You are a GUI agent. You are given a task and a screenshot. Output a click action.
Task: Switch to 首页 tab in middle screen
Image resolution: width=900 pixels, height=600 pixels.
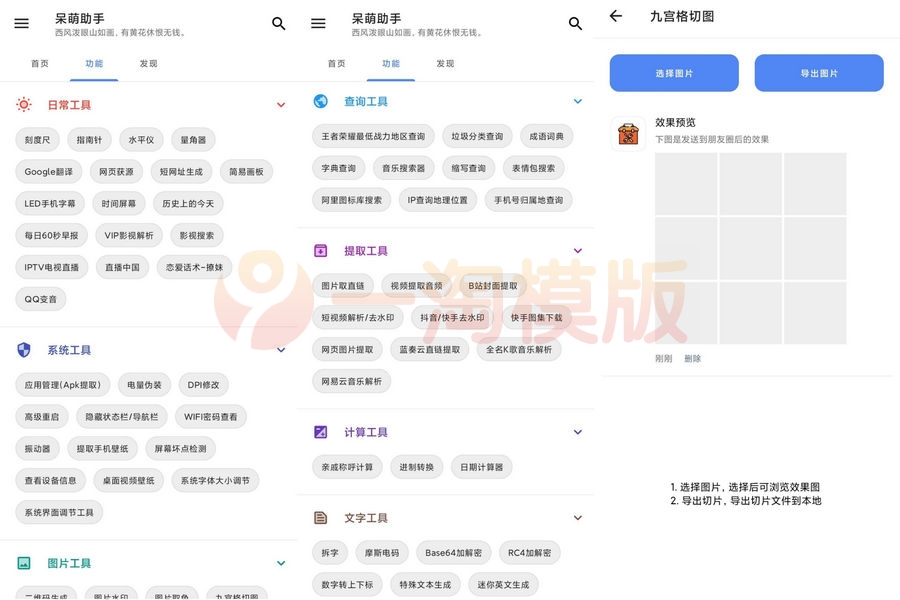[x=336, y=64]
